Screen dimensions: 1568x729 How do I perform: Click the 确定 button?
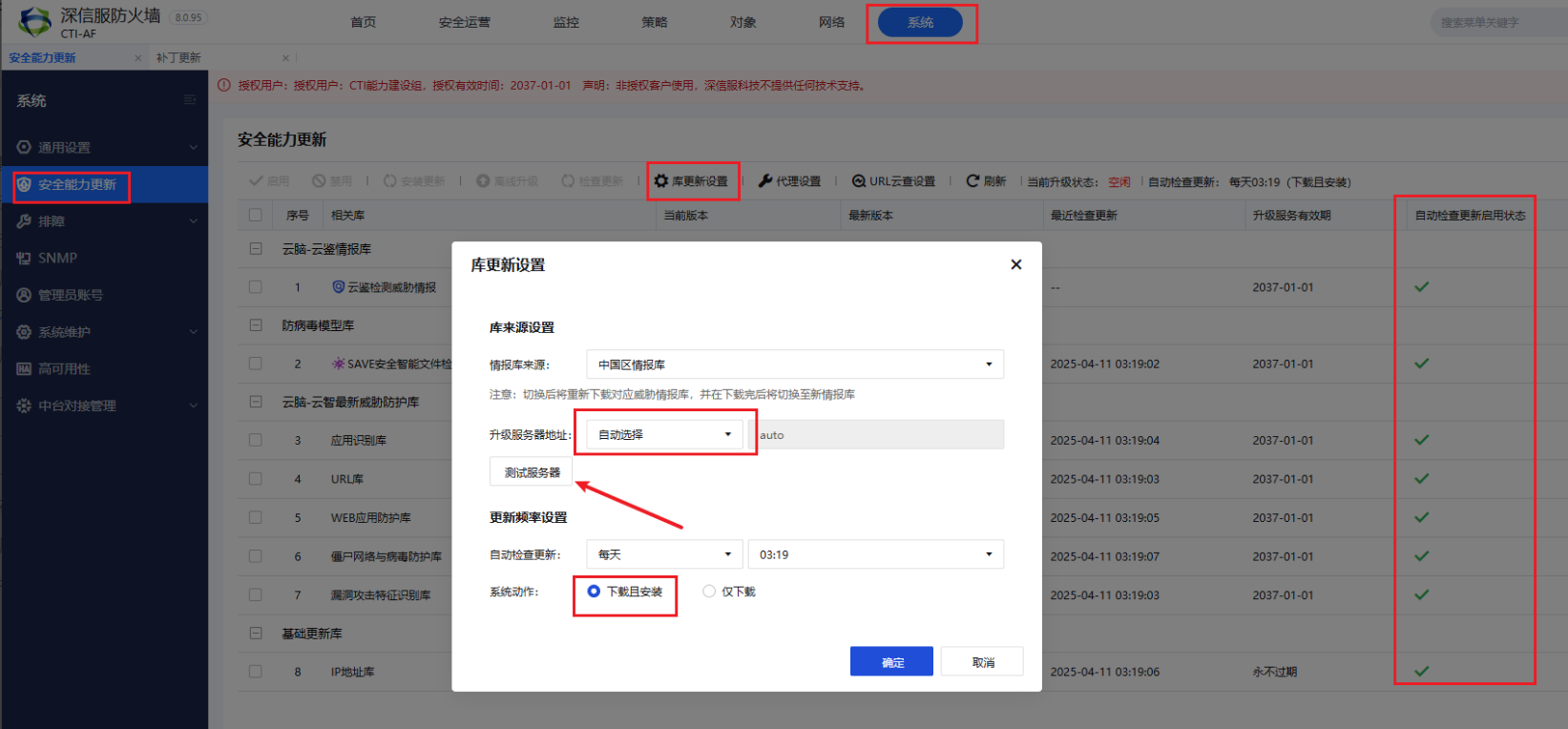[x=891, y=662]
